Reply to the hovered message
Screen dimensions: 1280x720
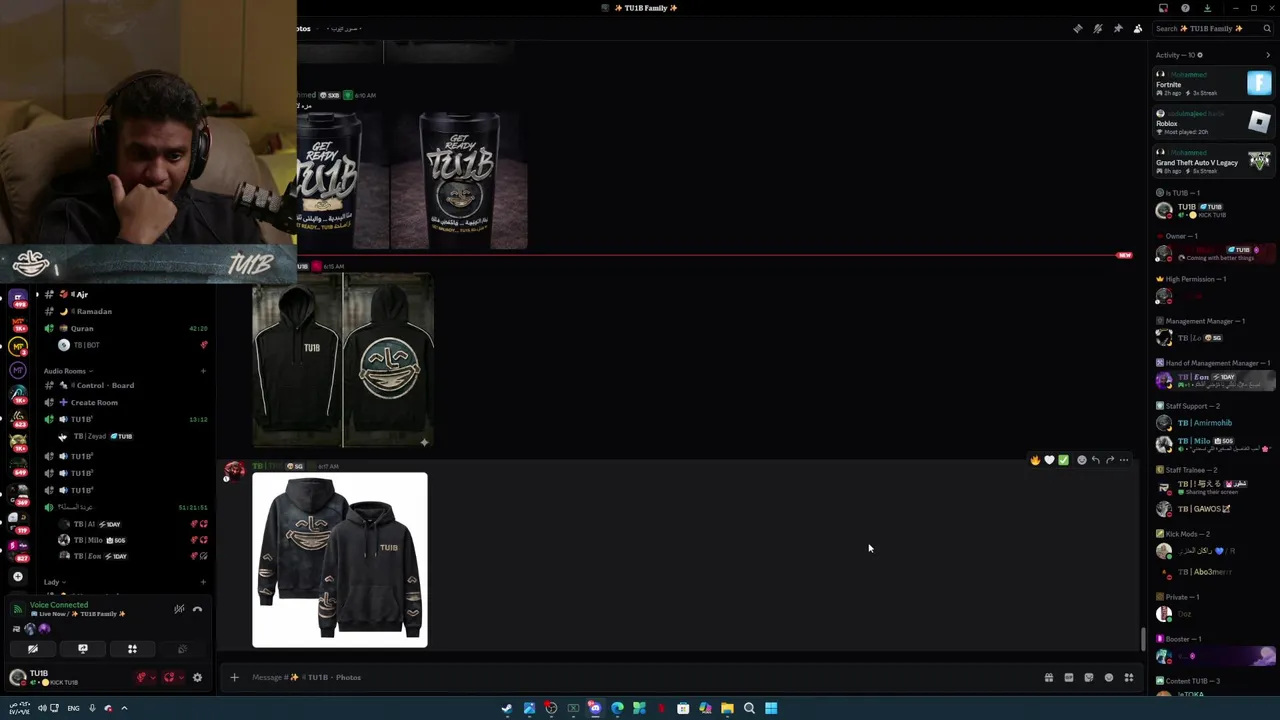tap(1095, 460)
